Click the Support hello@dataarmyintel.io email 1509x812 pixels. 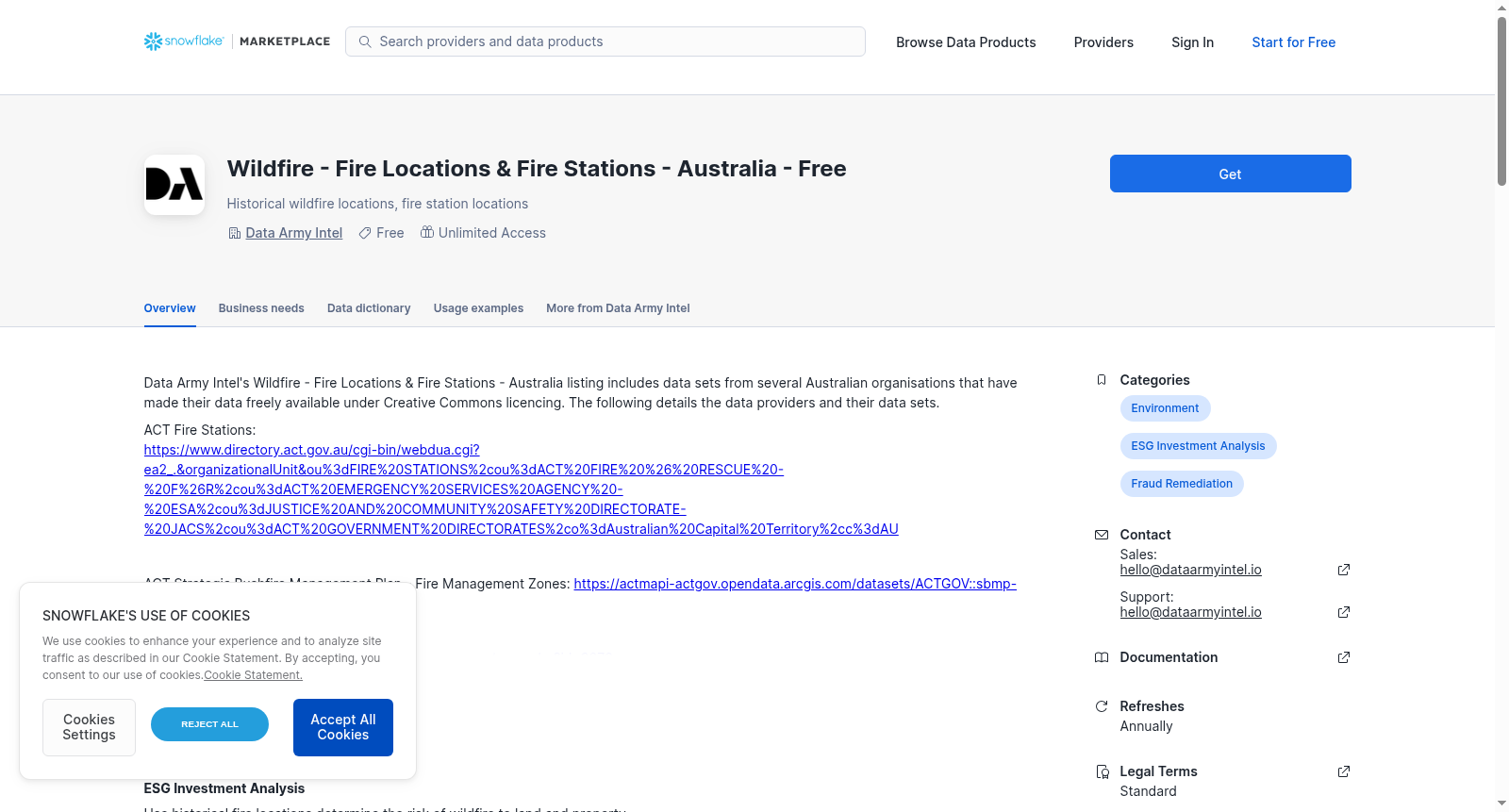tap(1190, 612)
